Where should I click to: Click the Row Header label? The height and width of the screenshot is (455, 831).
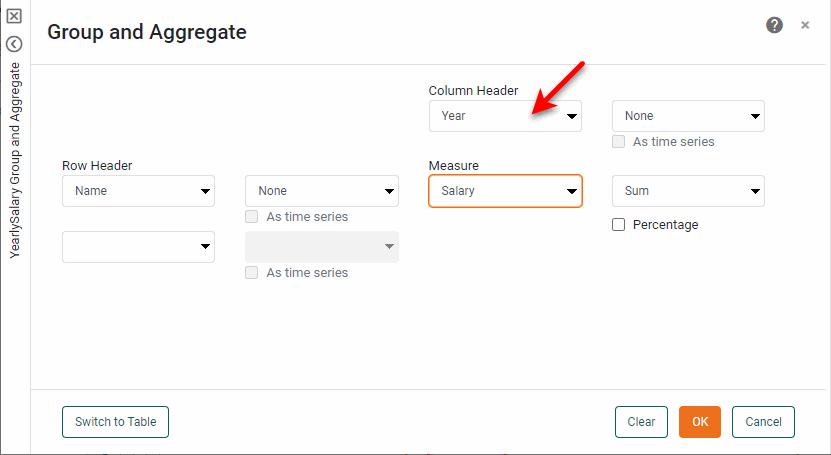[97, 166]
